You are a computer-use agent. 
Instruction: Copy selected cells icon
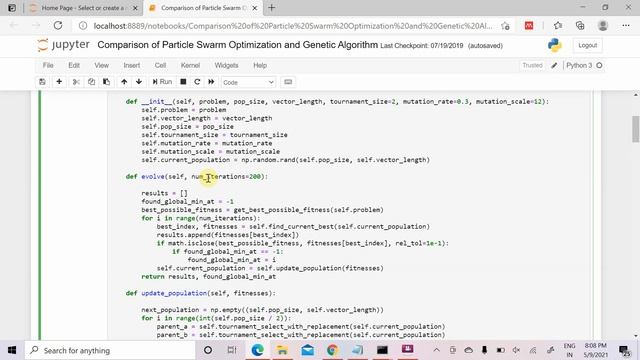click(x=91, y=82)
